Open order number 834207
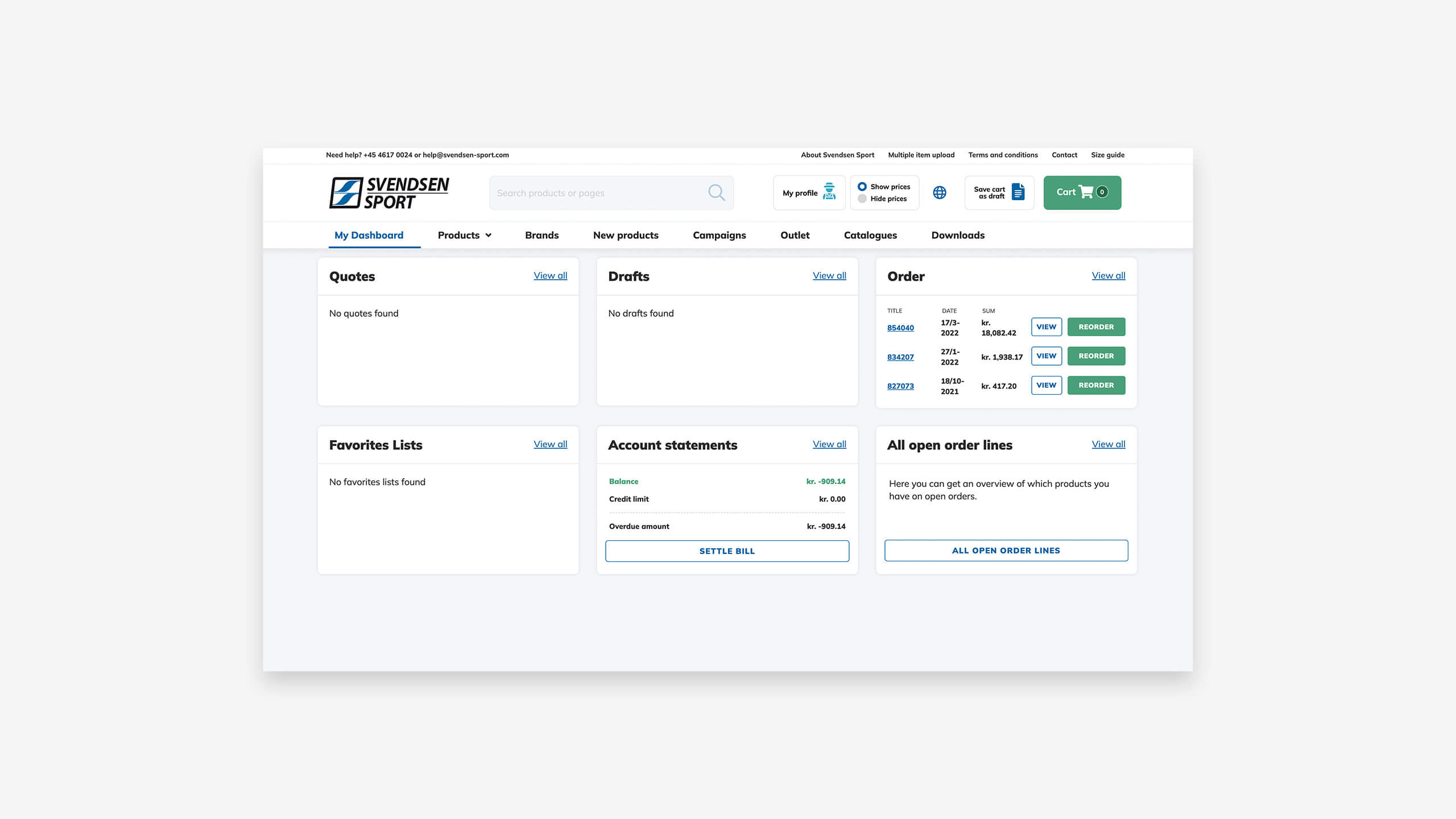The width and height of the screenshot is (1456, 819). coord(900,357)
